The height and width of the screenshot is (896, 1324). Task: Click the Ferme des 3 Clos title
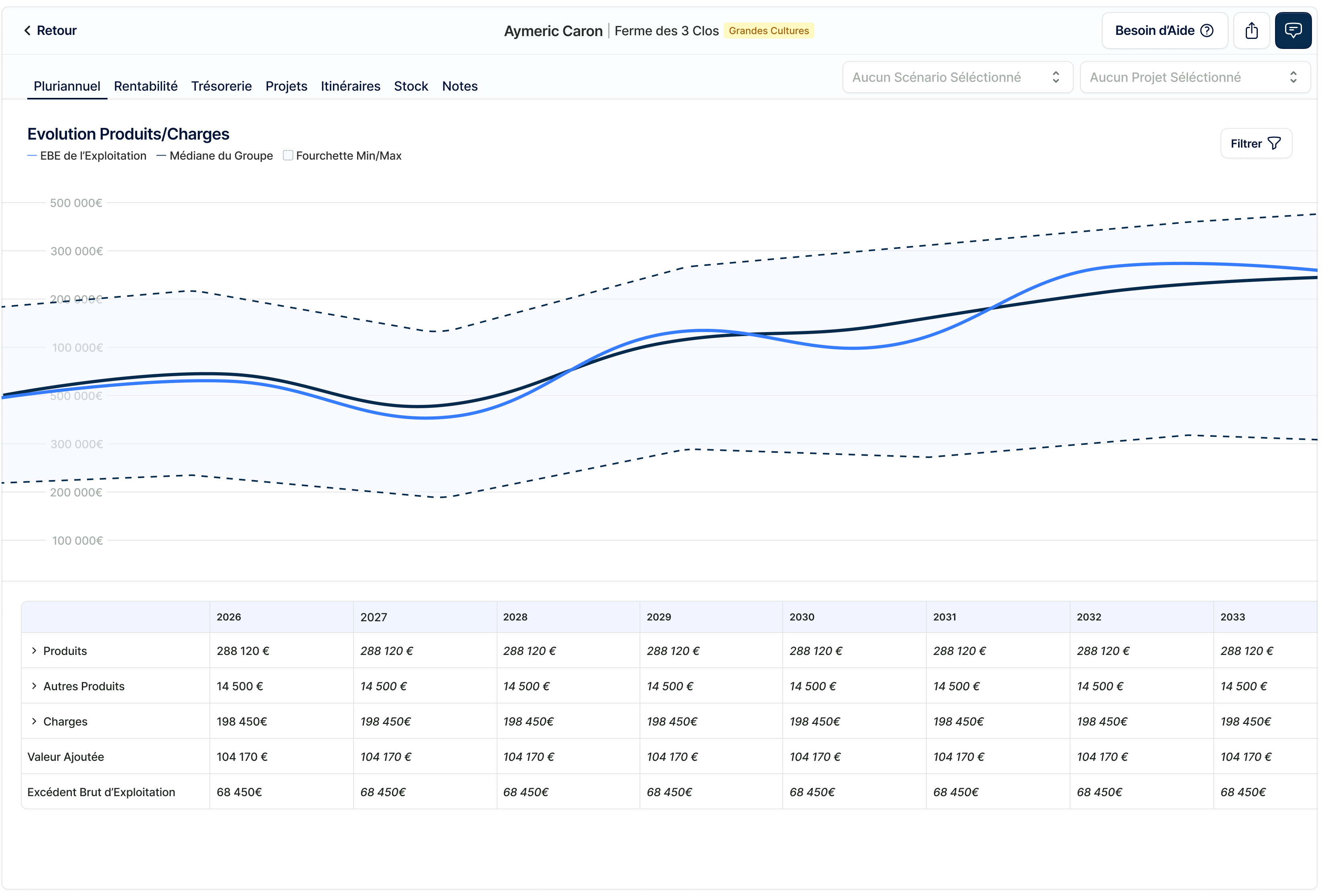[666, 31]
